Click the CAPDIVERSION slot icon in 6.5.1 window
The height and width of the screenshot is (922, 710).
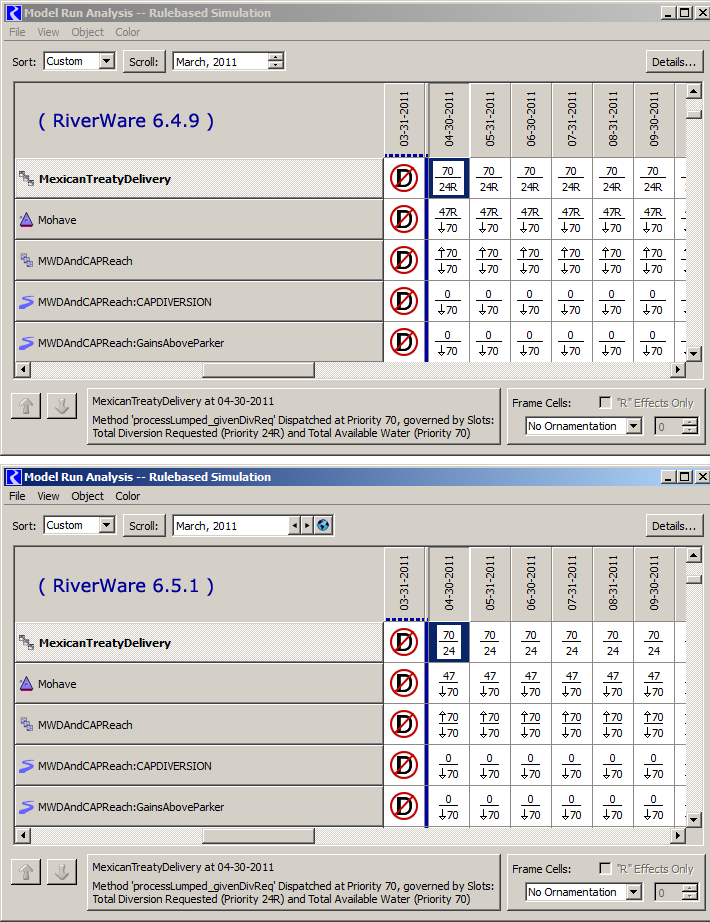coord(26,766)
